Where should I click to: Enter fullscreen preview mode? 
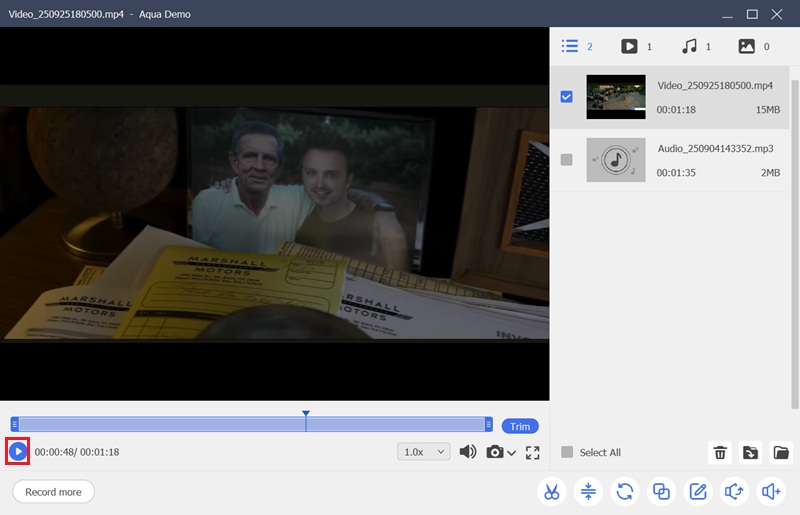(x=533, y=452)
